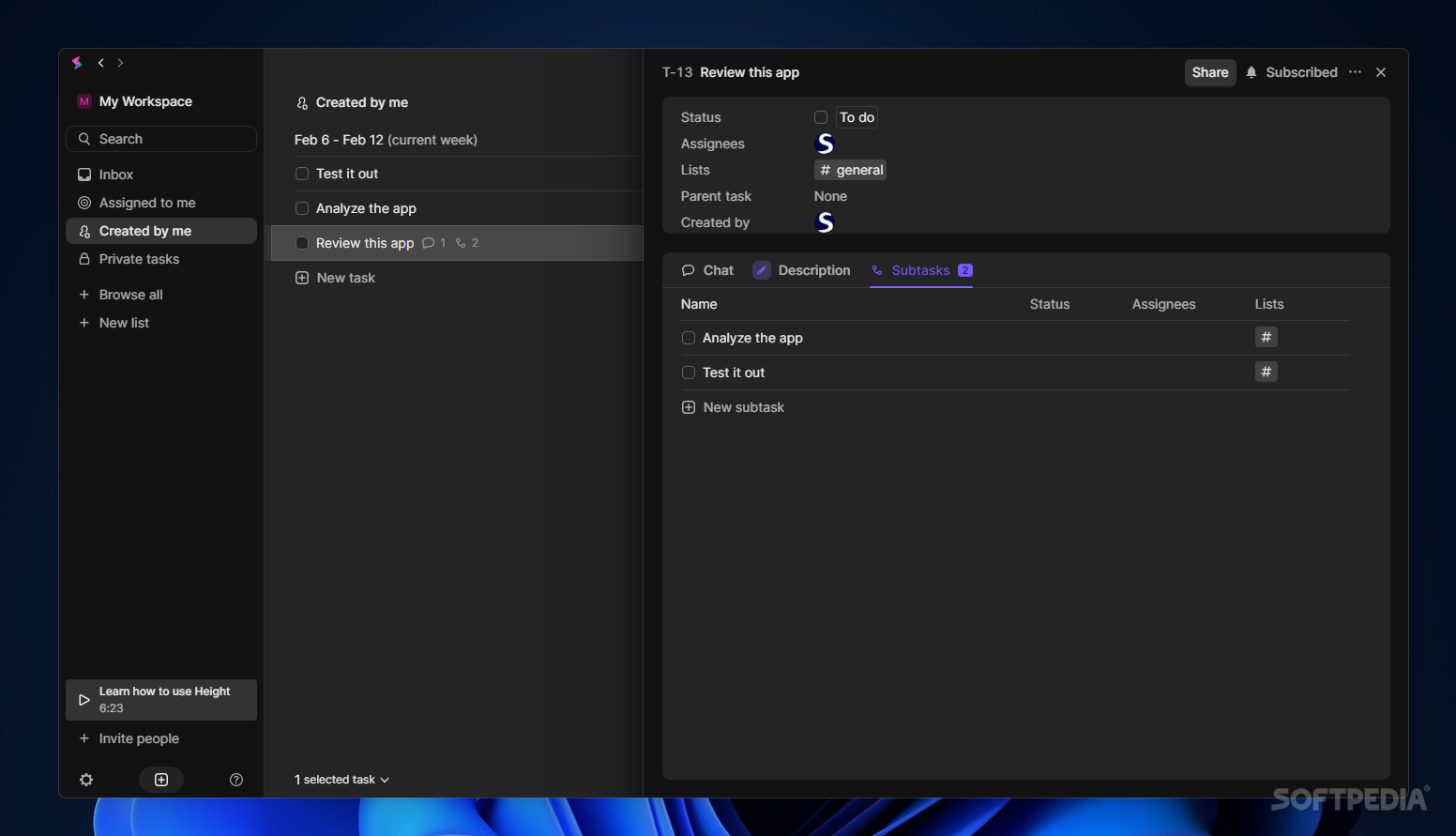The width and height of the screenshot is (1456, 836).
Task: Select the Subtasks tab
Action: [x=921, y=270]
